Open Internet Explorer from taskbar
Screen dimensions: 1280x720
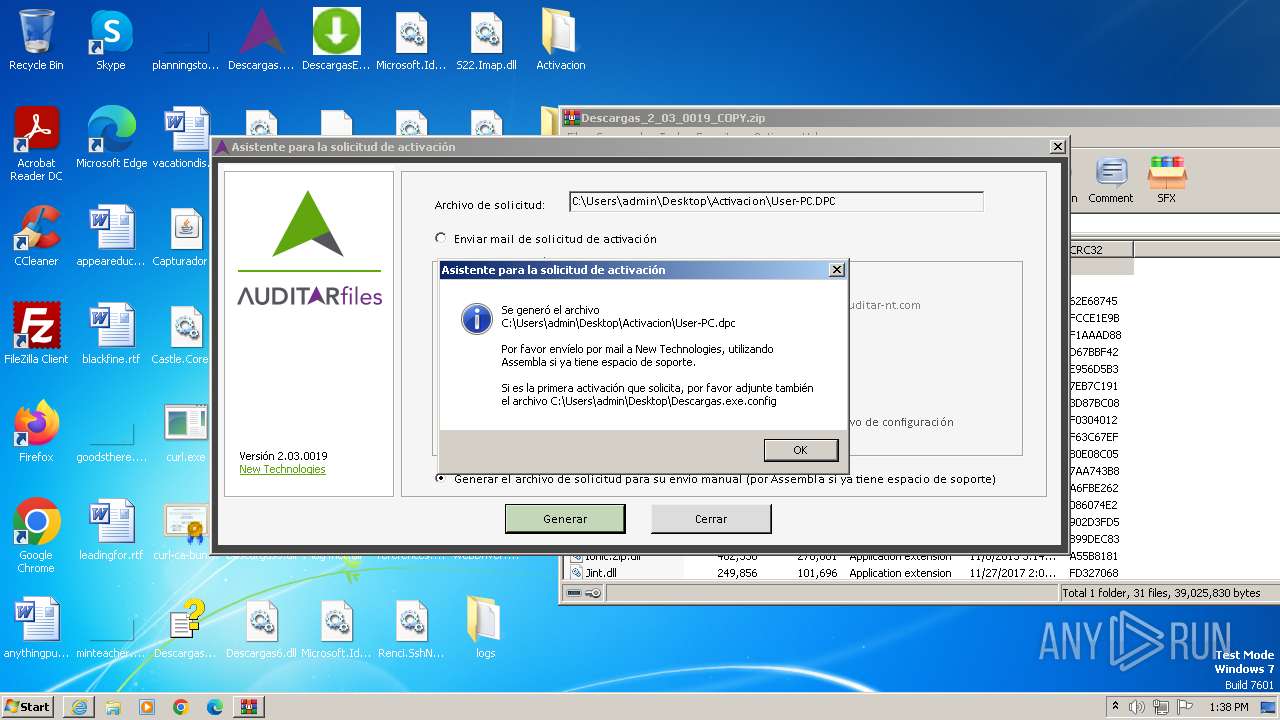[x=79, y=707]
